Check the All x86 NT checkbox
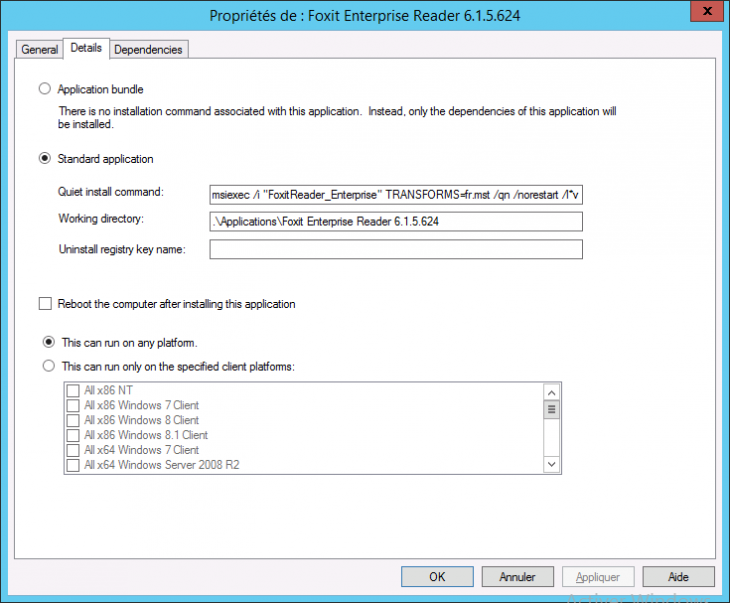730x603 pixels. pyautogui.click(x=73, y=390)
